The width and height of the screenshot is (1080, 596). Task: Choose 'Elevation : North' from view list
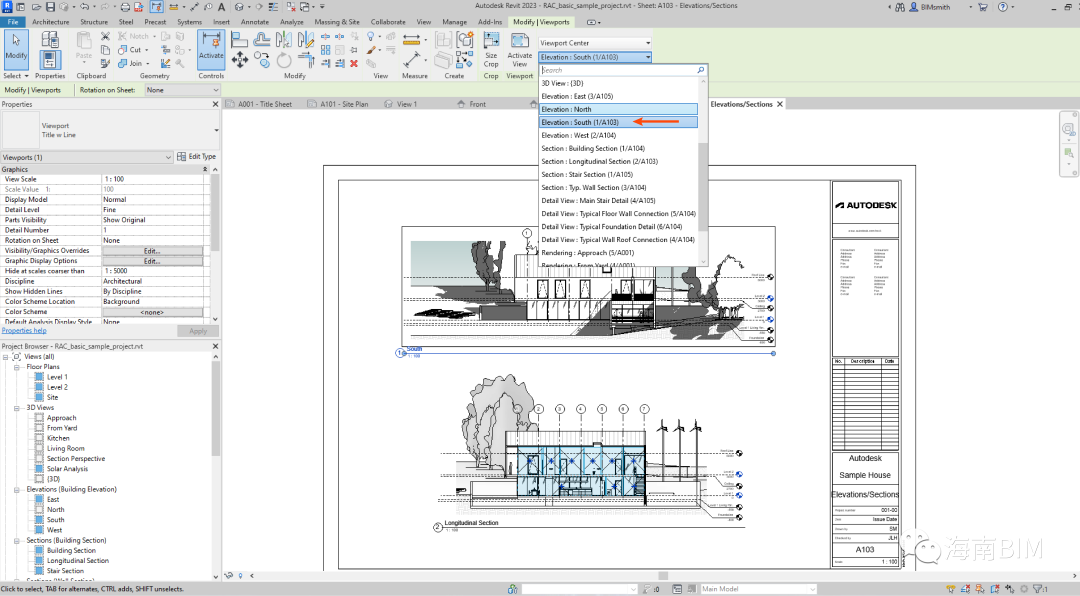pos(618,109)
